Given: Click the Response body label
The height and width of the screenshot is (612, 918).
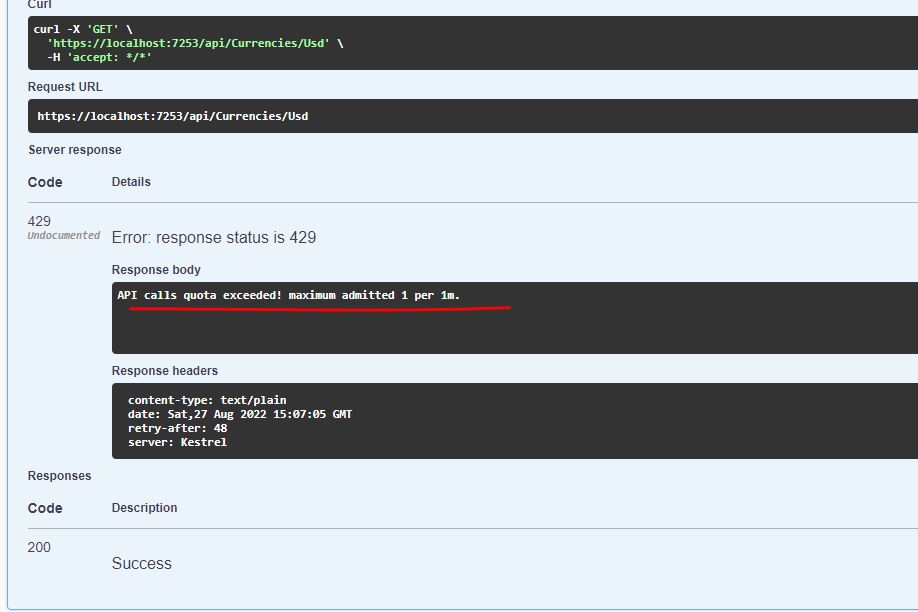Looking at the screenshot, I should point(156,270).
